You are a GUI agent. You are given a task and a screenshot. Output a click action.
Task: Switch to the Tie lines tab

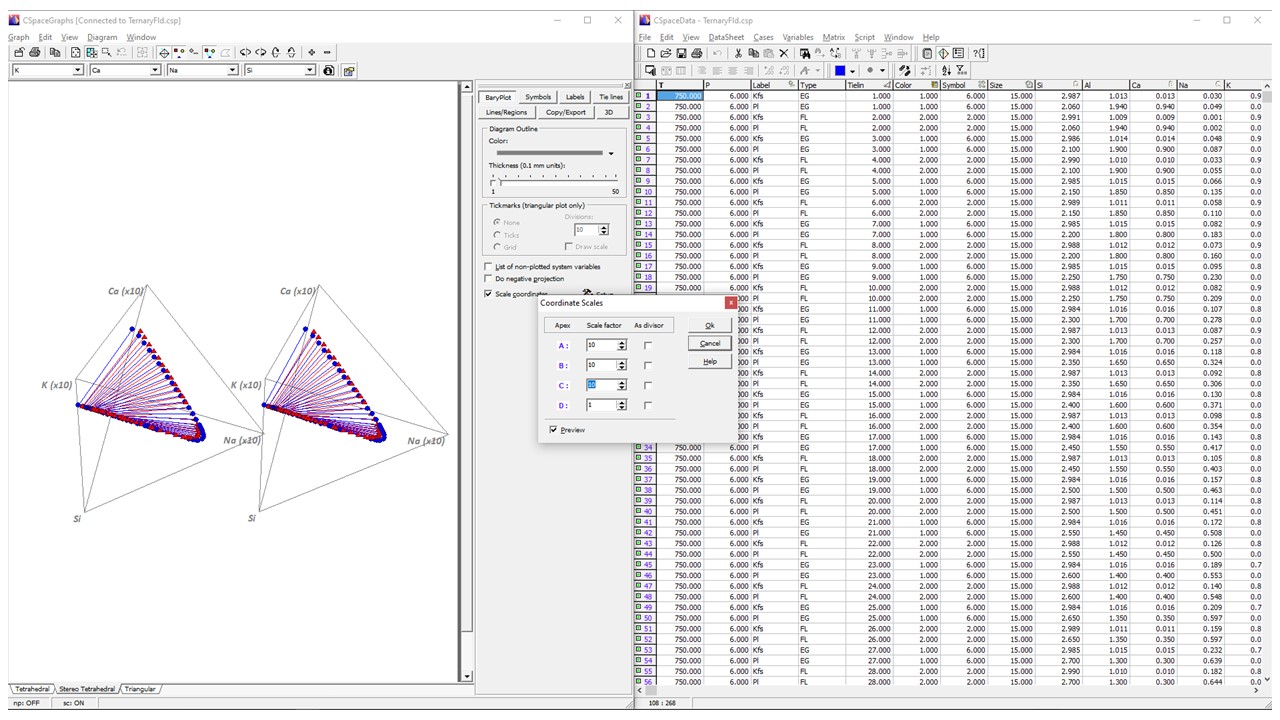tap(610, 97)
